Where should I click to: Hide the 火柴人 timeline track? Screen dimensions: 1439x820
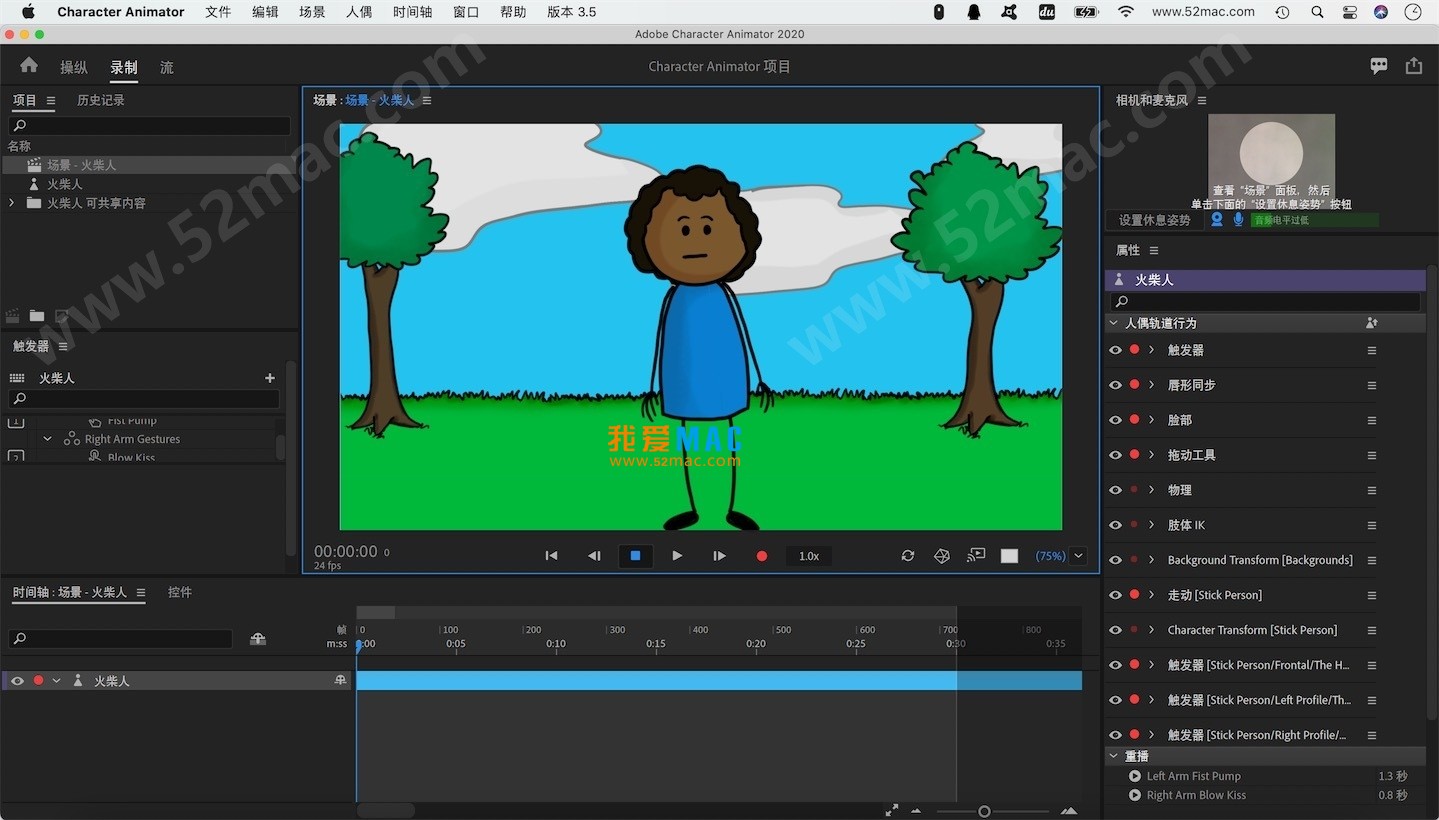point(17,680)
